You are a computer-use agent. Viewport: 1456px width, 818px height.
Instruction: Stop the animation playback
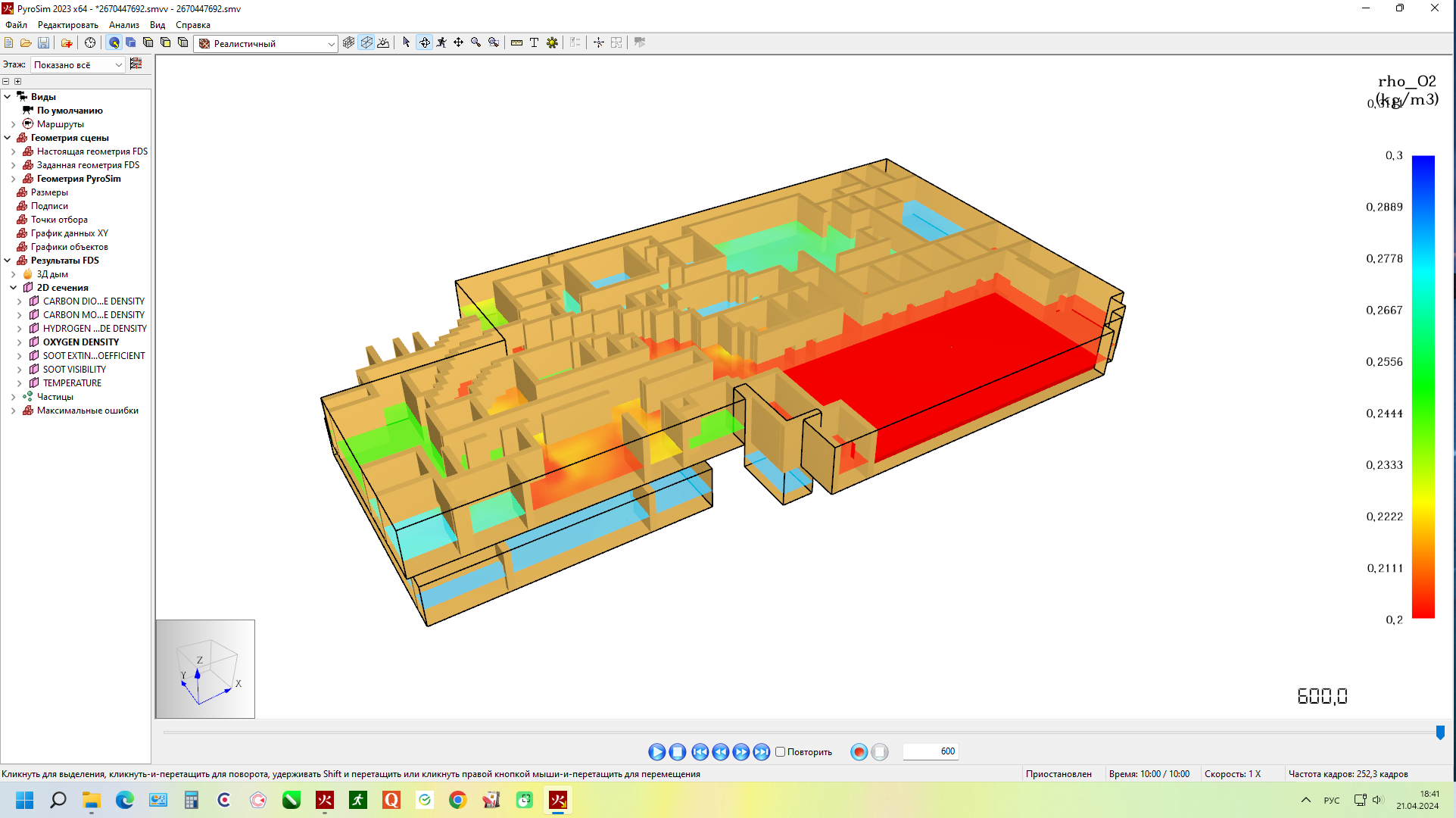(678, 752)
